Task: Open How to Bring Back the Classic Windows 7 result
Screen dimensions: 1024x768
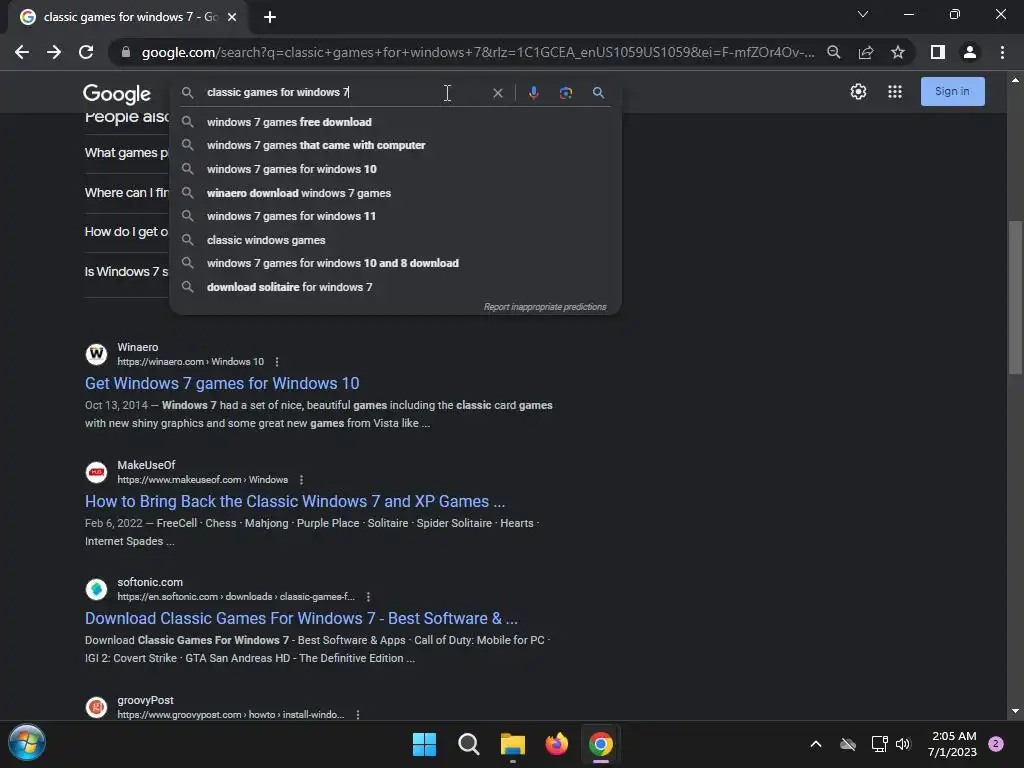Action: click(x=295, y=502)
